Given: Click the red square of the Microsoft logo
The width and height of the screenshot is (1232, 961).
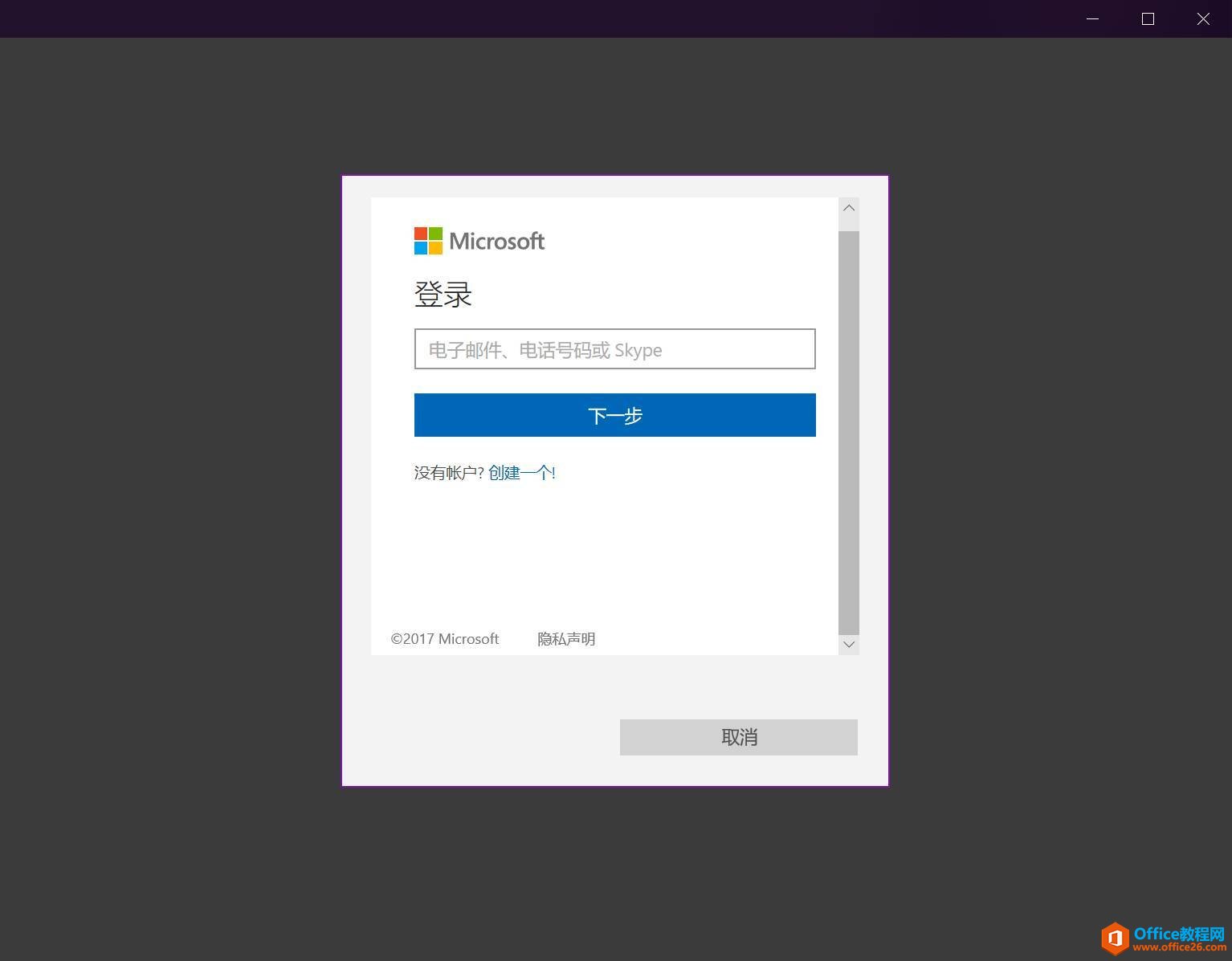Looking at the screenshot, I should pos(420,234).
